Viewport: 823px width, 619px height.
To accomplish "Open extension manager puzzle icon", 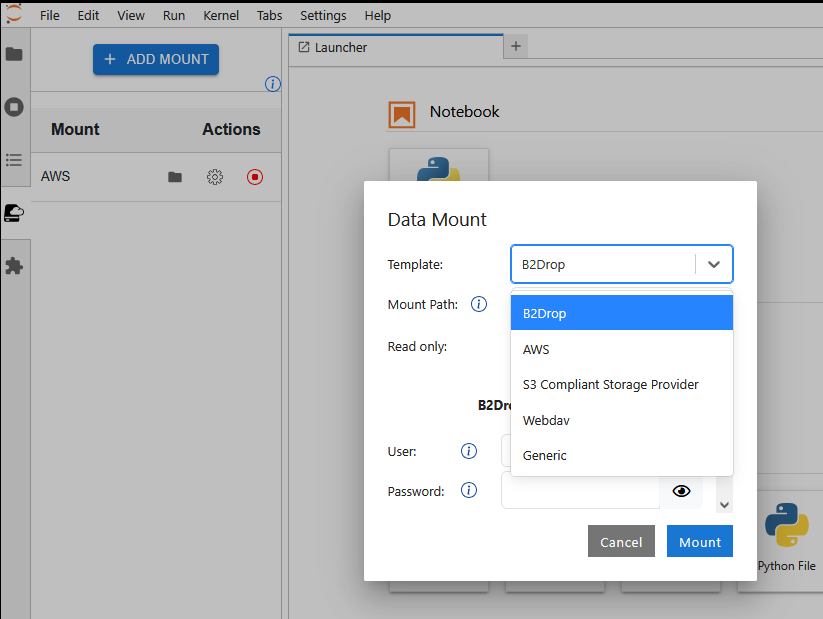I will (x=14, y=266).
